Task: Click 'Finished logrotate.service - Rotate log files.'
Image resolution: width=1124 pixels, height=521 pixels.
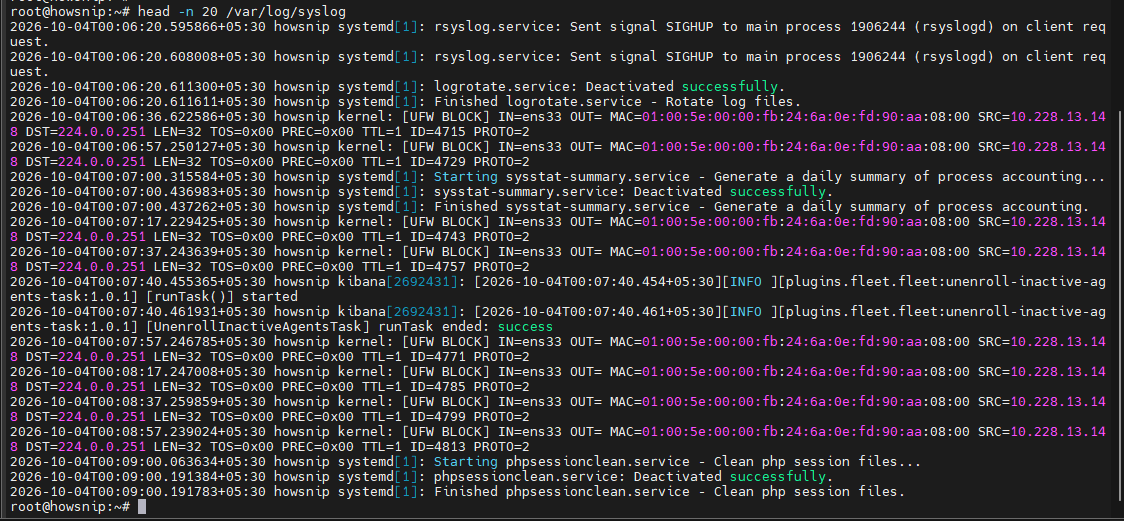Action: click(x=618, y=102)
